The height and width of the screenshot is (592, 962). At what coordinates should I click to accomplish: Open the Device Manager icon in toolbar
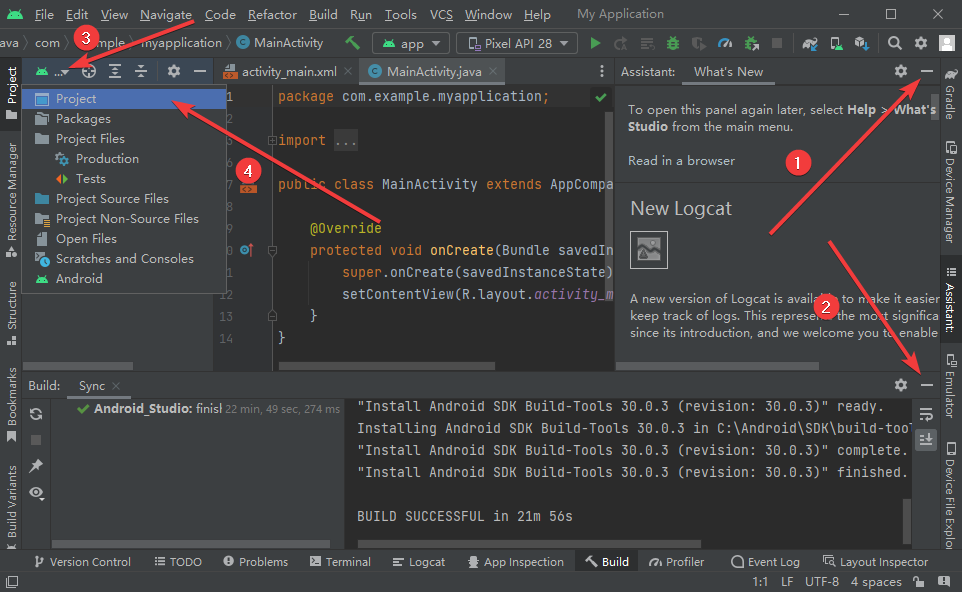coord(836,43)
